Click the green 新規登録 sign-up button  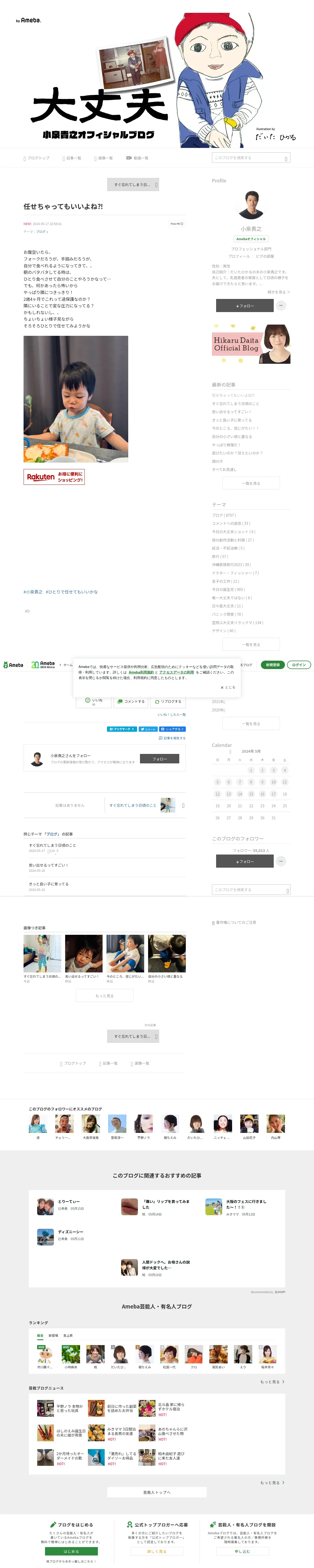pyautogui.click(x=273, y=665)
